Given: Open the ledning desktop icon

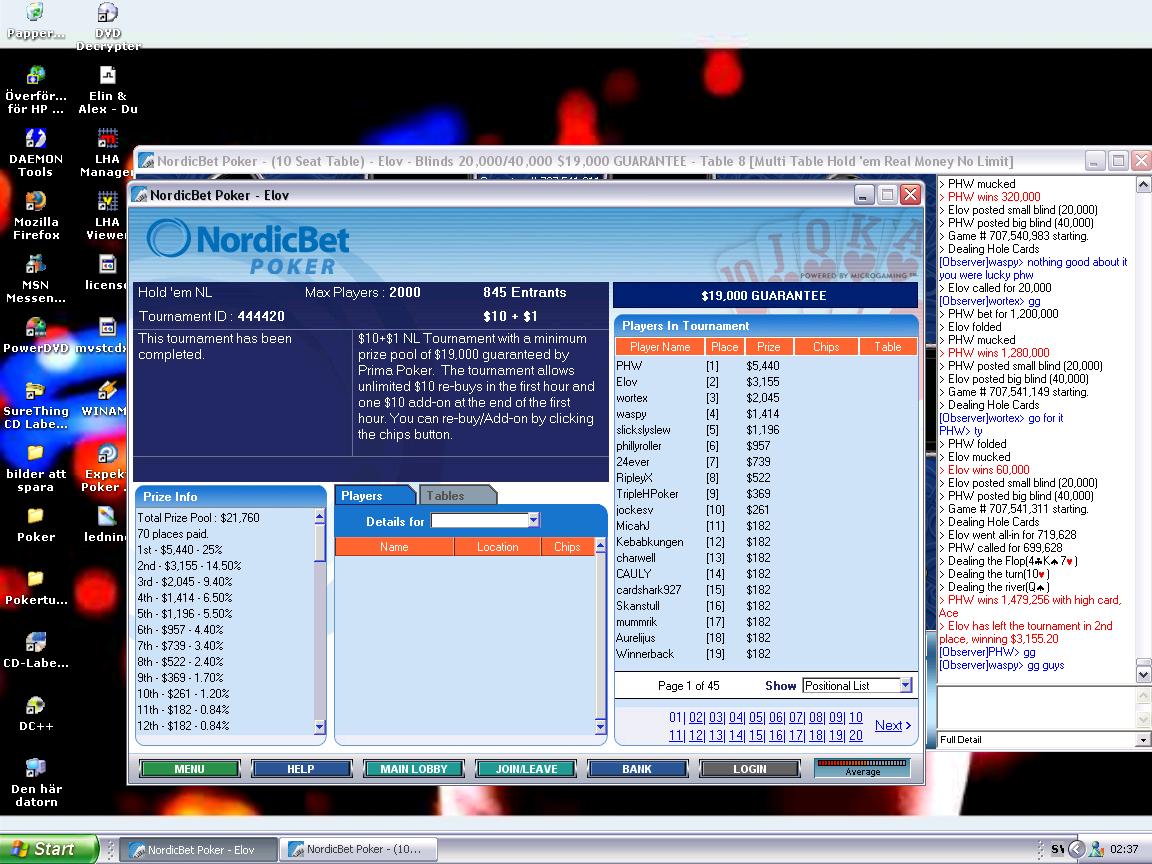Looking at the screenshot, I should (105, 525).
